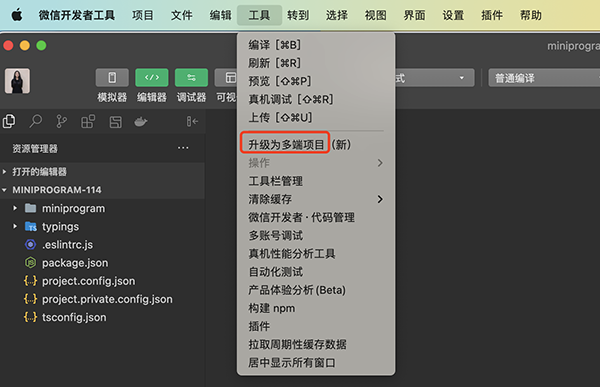Toggle the 调试器 debugger panel button
600x387 pixels.
click(x=191, y=78)
